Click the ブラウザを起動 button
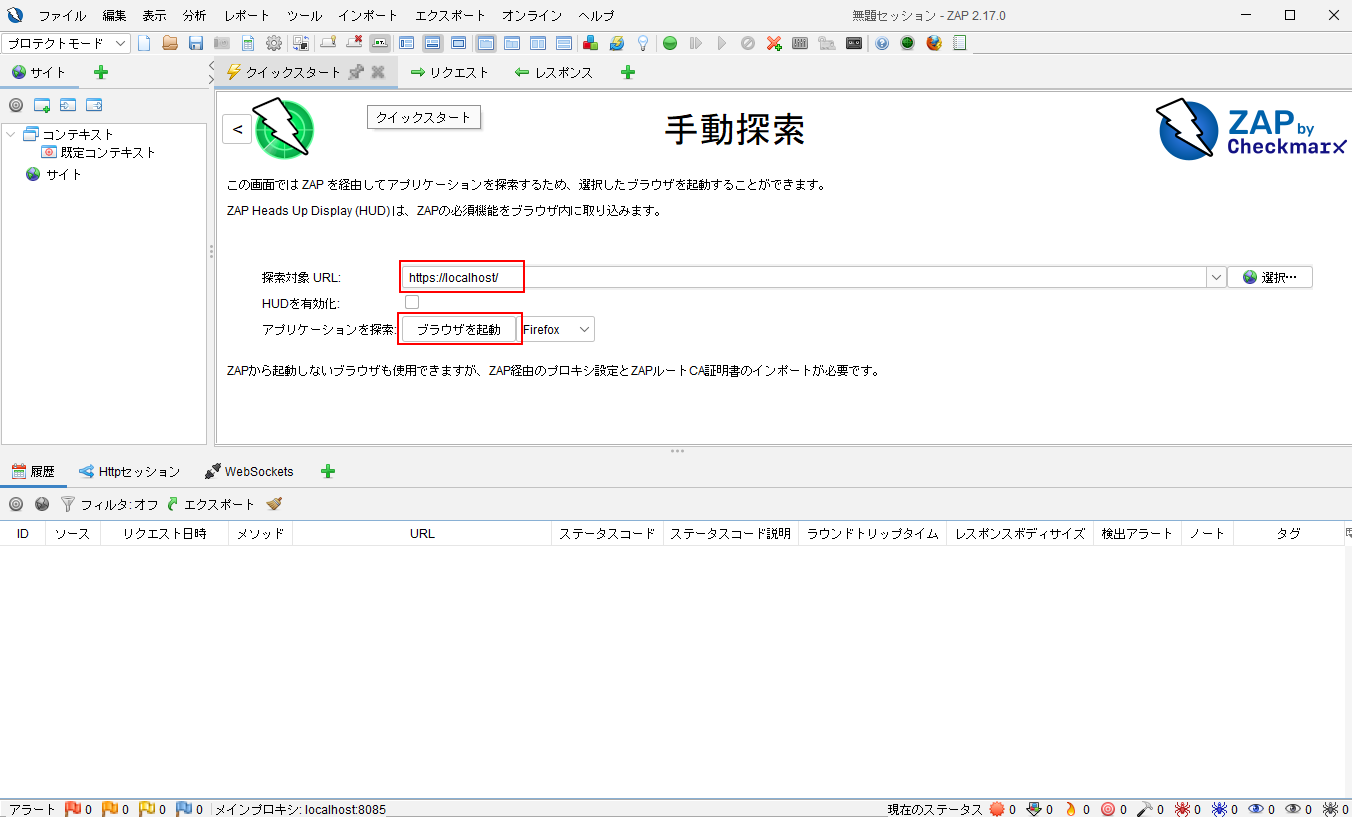 (x=458, y=329)
